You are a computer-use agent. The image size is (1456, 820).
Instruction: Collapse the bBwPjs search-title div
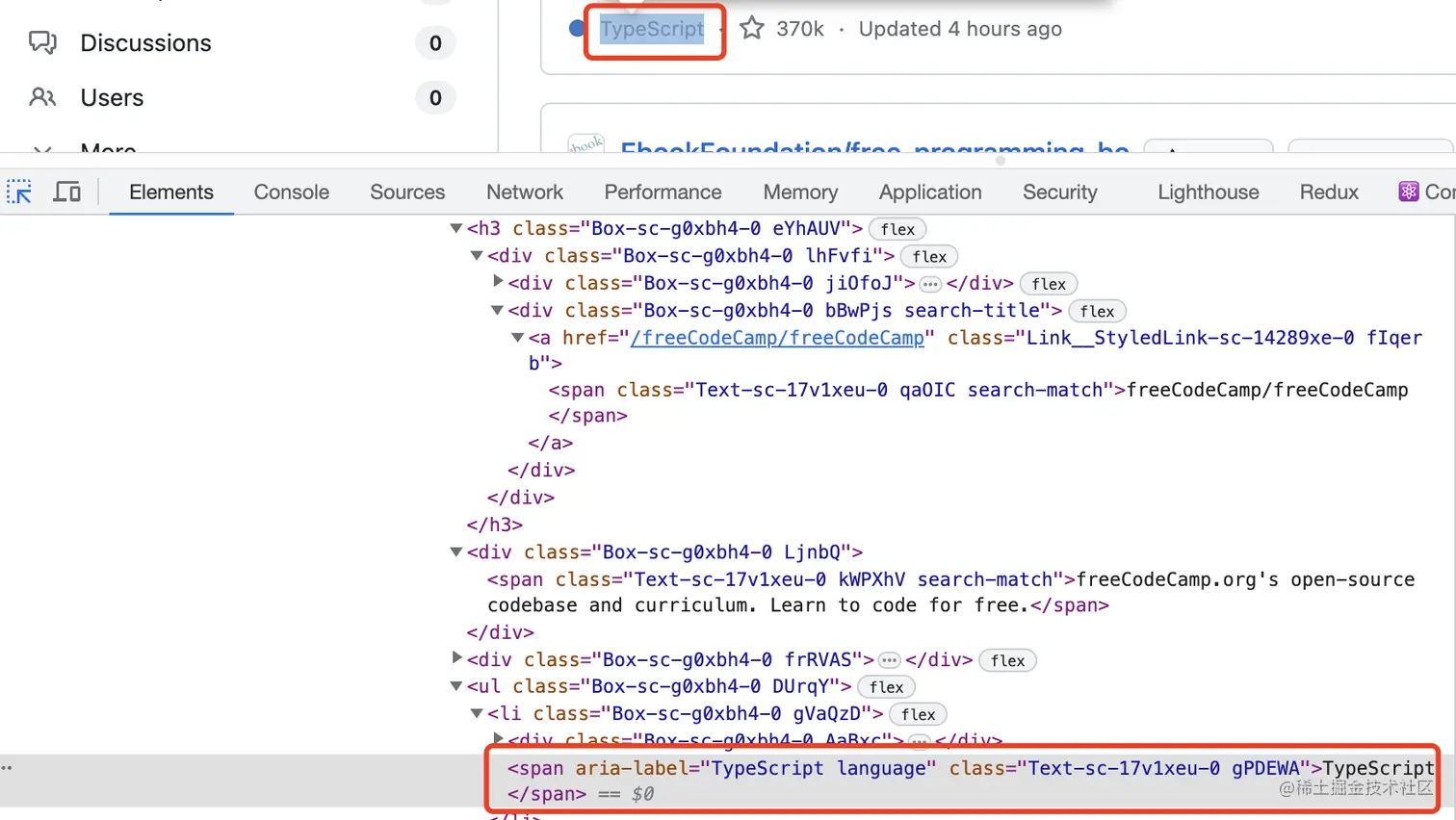pos(497,310)
